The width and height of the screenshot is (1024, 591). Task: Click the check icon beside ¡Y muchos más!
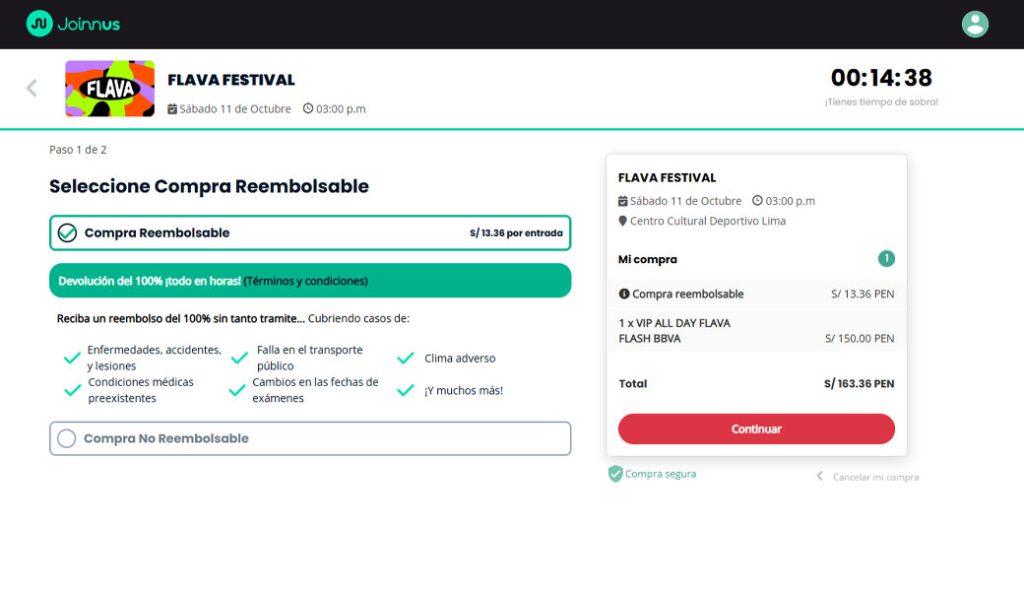point(406,391)
